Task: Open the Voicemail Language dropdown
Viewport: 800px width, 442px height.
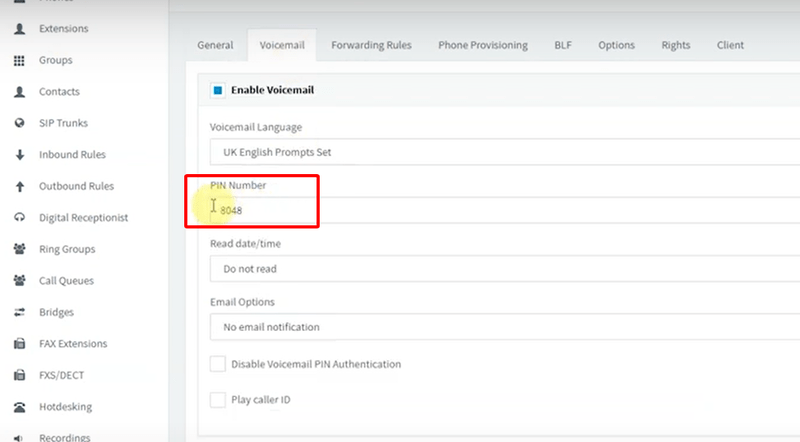Action: (x=500, y=152)
